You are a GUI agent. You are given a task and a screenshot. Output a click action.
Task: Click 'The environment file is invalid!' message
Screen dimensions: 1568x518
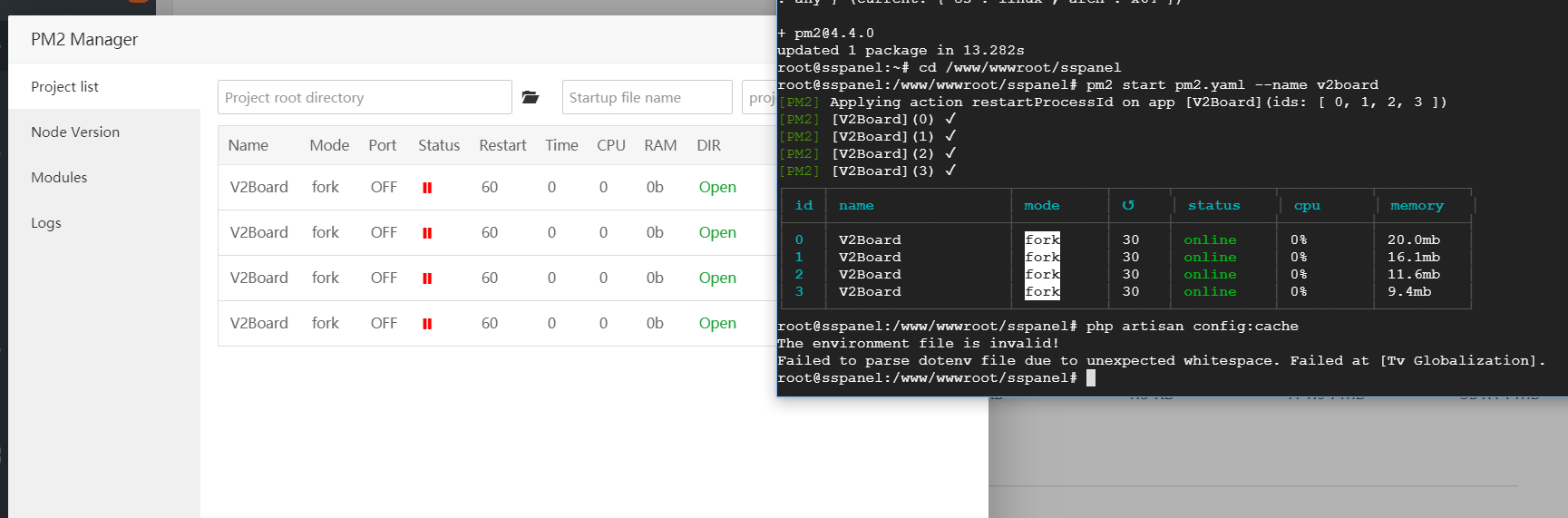(x=918, y=343)
